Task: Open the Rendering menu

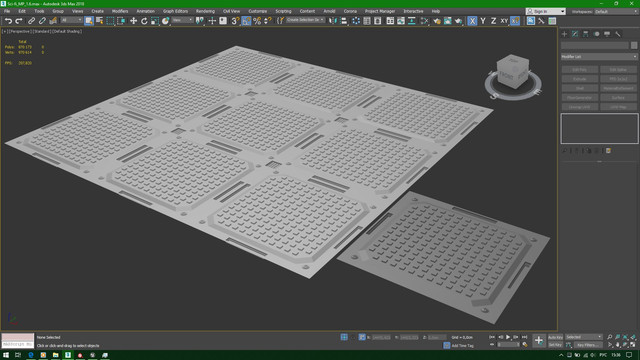Action: (x=205, y=11)
